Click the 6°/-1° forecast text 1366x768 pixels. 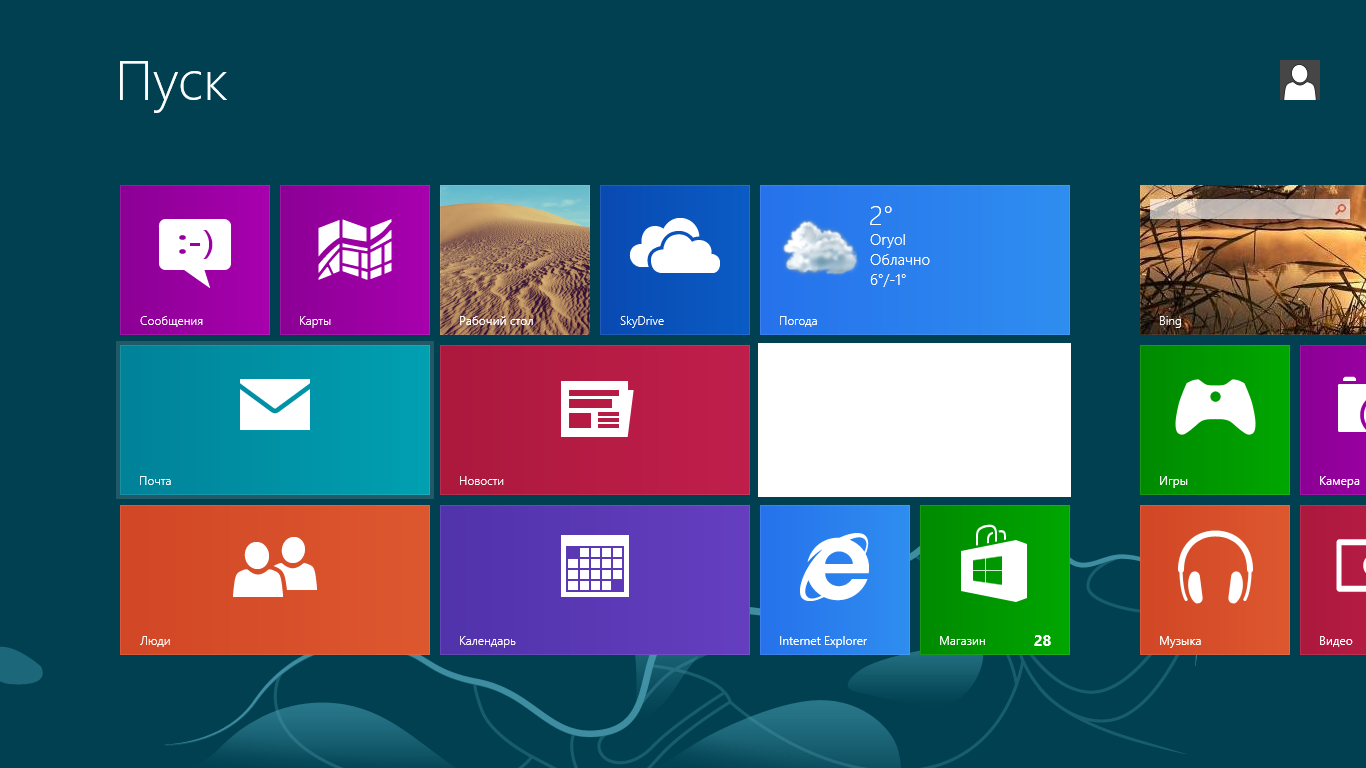(888, 280)
